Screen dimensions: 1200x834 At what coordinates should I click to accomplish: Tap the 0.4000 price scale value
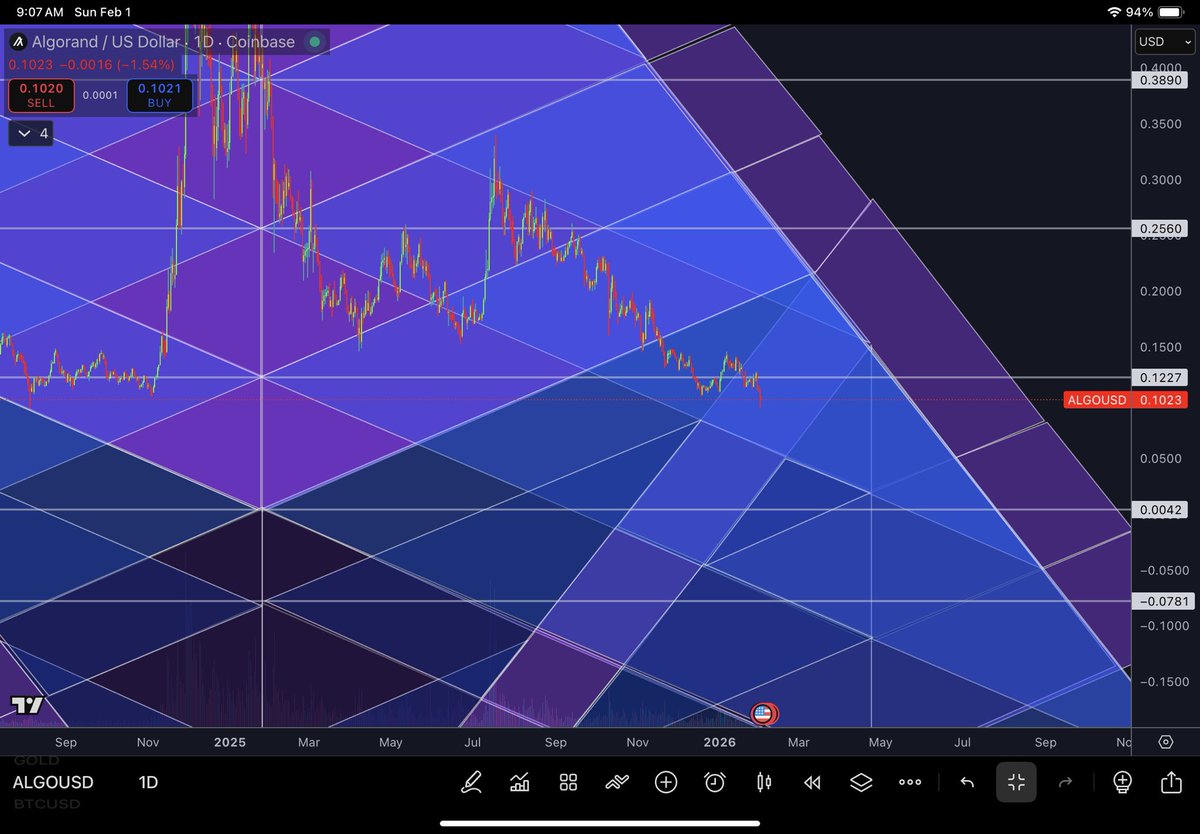point(1160,66)
